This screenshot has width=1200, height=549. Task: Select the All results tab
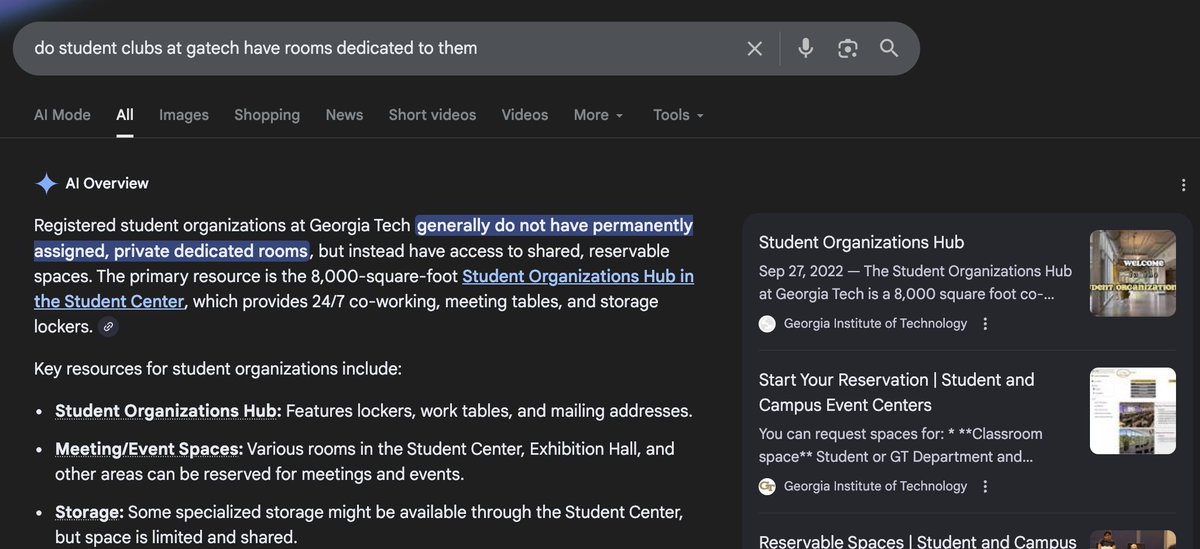125,115
